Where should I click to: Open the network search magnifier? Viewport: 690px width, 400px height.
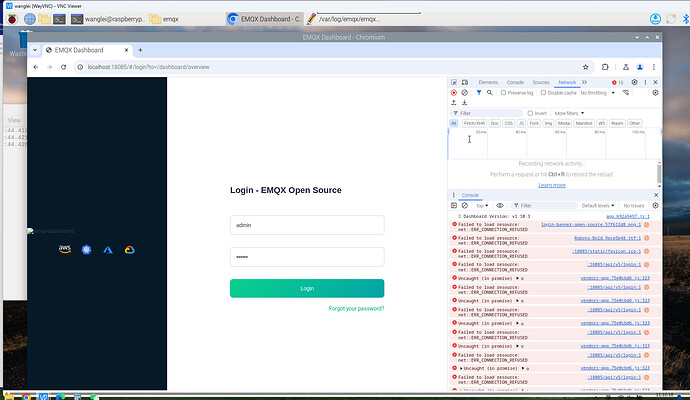point(489,92)
